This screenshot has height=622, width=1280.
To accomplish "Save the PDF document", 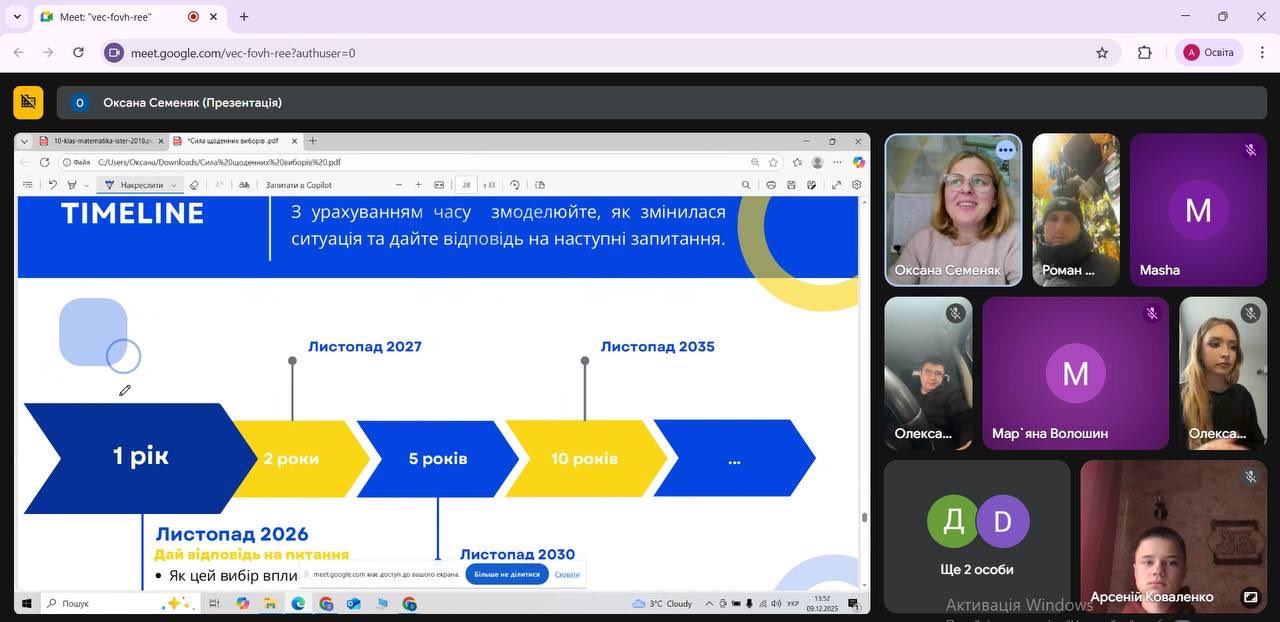I will [791, 185].
